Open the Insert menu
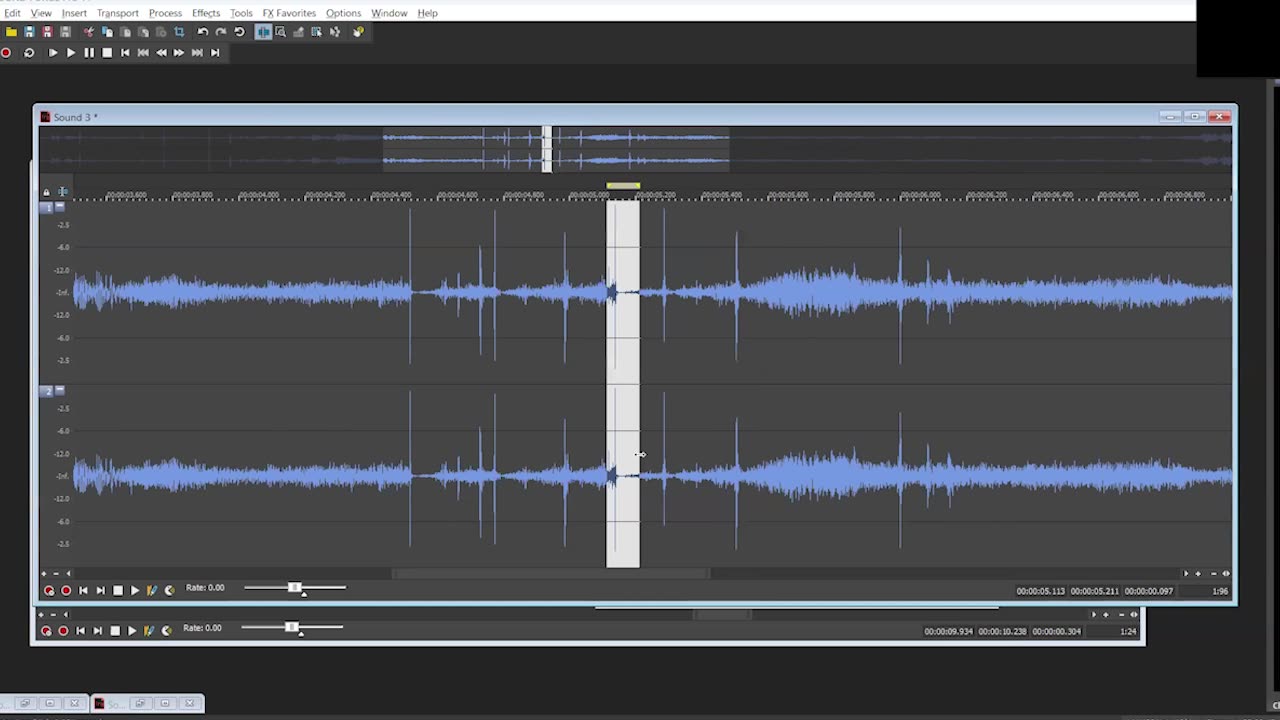Viewport: 1280px width, 720px height. coord(74,13)
